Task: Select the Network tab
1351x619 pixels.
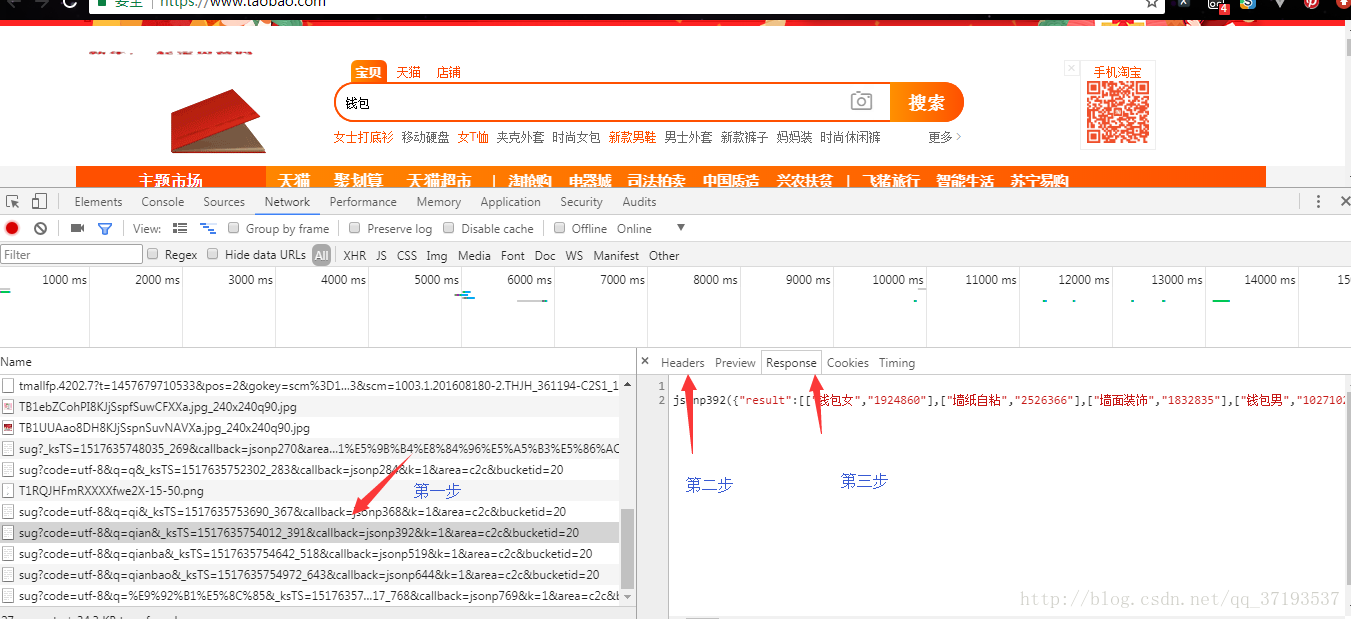Action: (x=287, y=201)
